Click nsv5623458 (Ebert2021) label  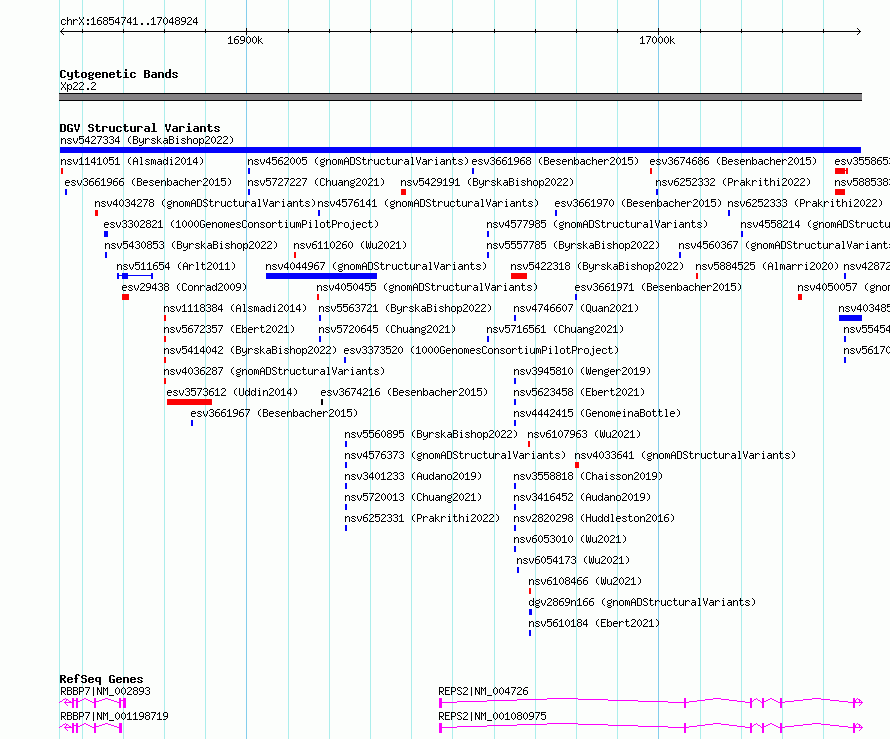pyautogui.click(x=580, y=392)
